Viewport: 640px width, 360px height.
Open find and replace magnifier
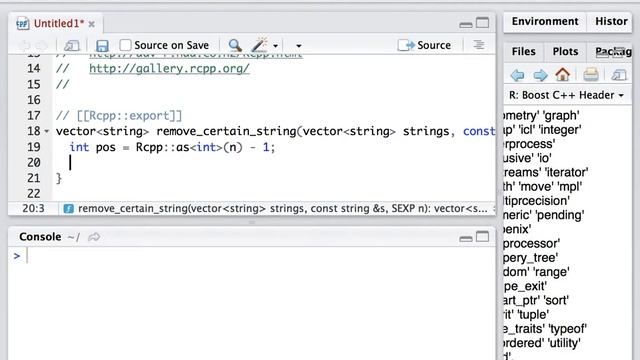coord(235,45)
